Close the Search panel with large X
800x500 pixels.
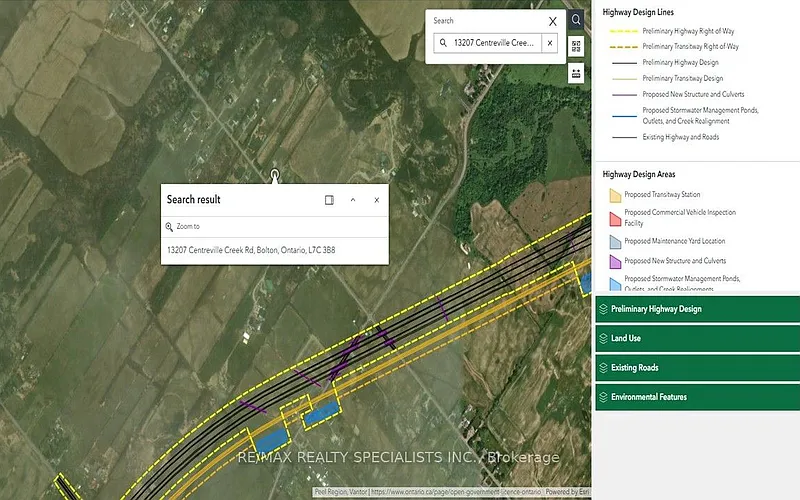pyautogui.click(x=553, y=20)
